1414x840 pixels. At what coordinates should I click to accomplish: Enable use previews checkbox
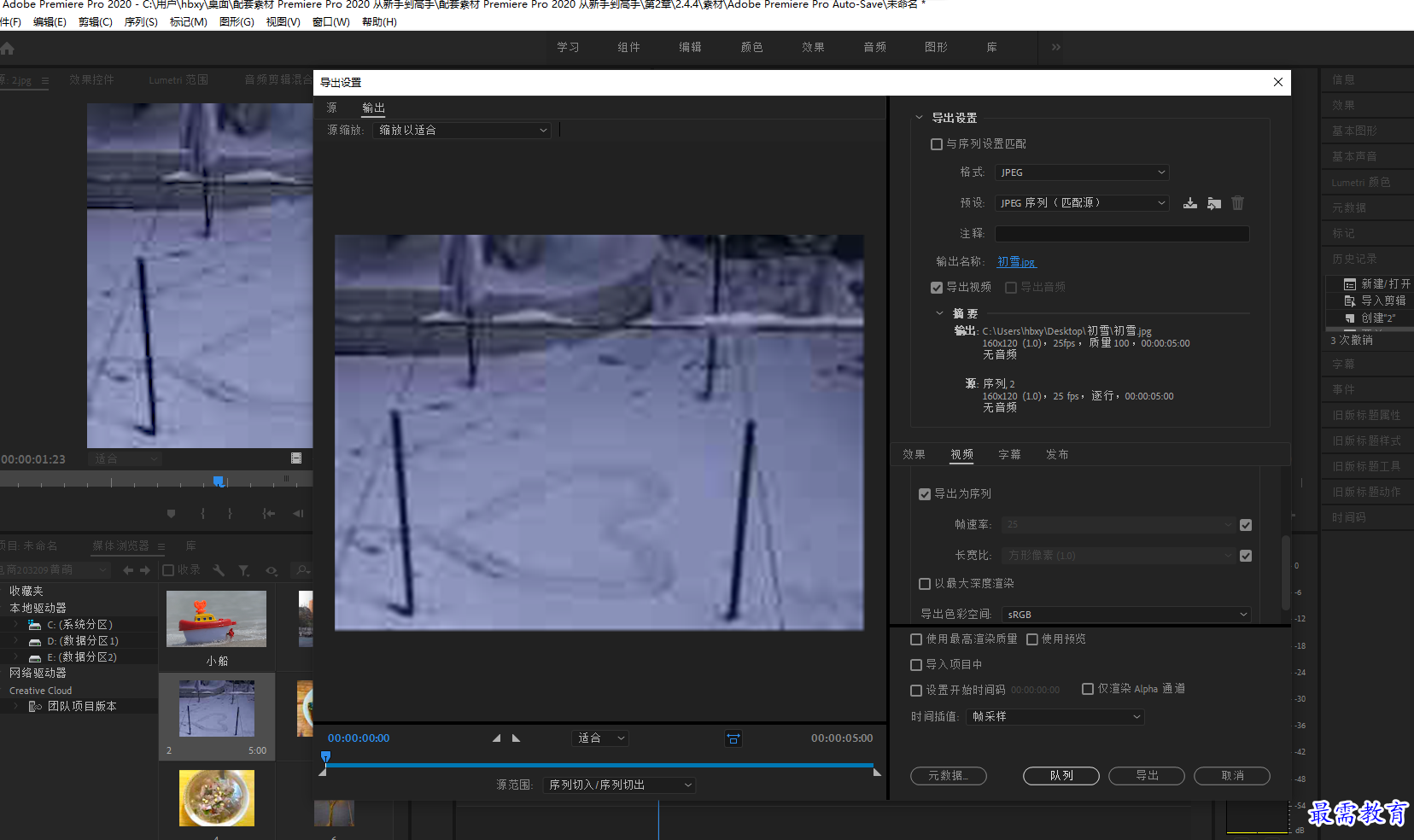pyautogui.click(x=1032, y=639)
